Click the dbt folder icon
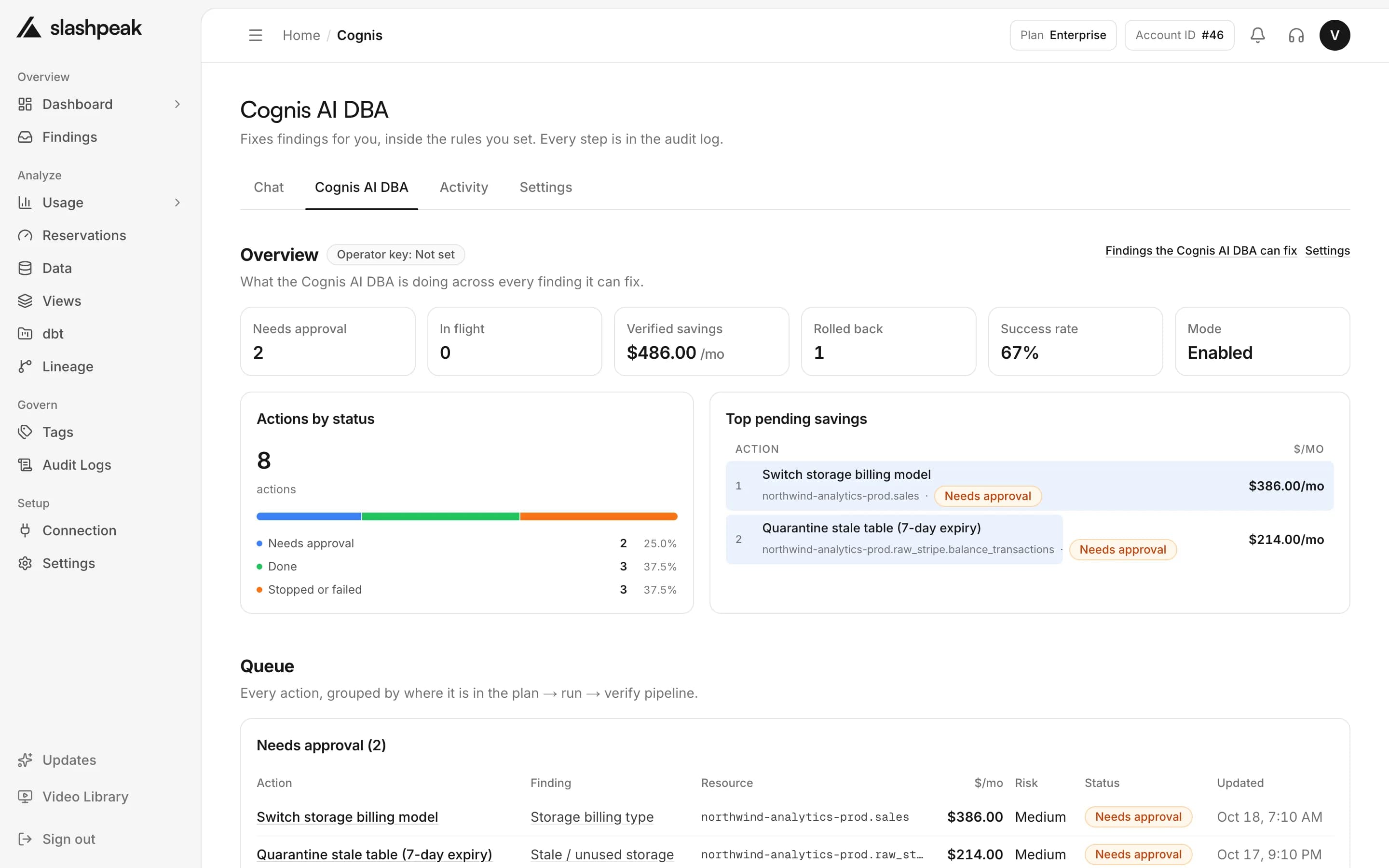The image size is (1389, 868). [x=25, y=333]
